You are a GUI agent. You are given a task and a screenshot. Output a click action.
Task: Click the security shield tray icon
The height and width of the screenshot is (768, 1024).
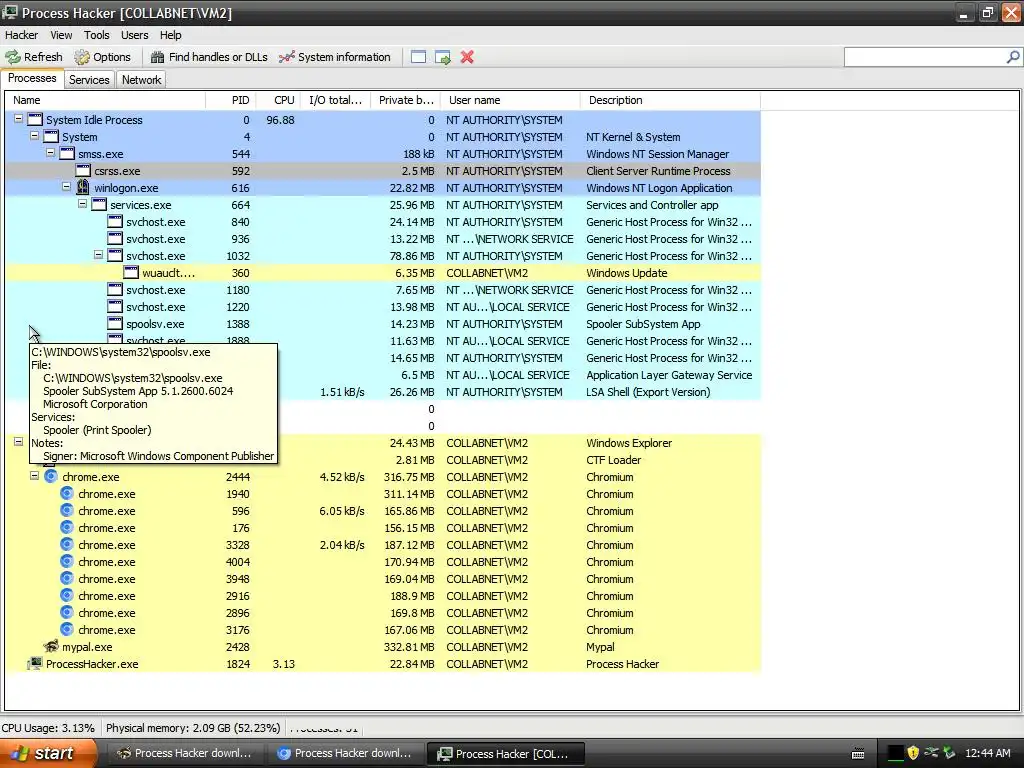point(913,754)
